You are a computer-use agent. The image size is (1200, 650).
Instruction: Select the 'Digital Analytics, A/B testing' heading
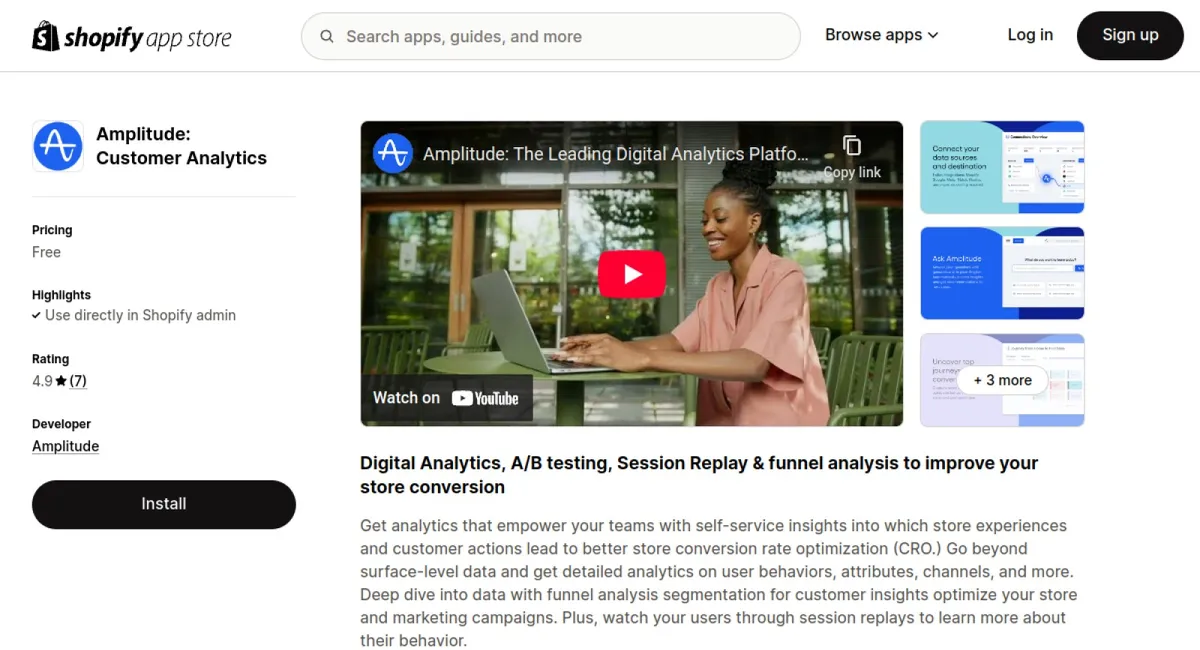click(699, 475)
